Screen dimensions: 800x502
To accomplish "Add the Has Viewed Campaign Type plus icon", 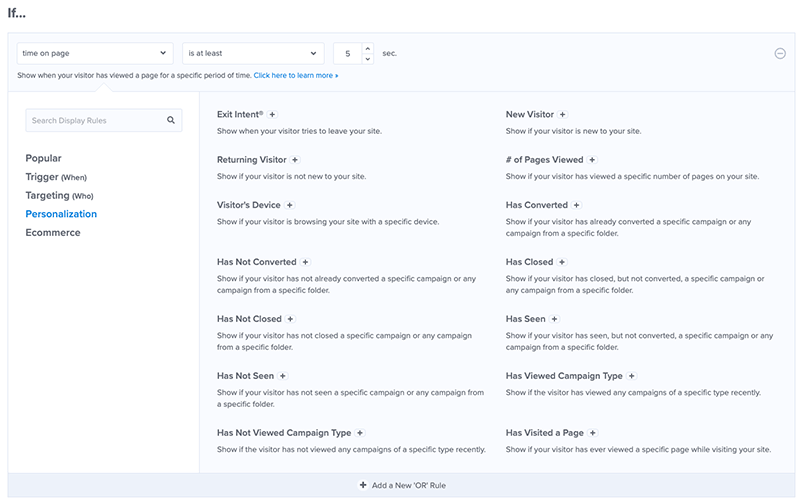I will (x=632, y=376).
